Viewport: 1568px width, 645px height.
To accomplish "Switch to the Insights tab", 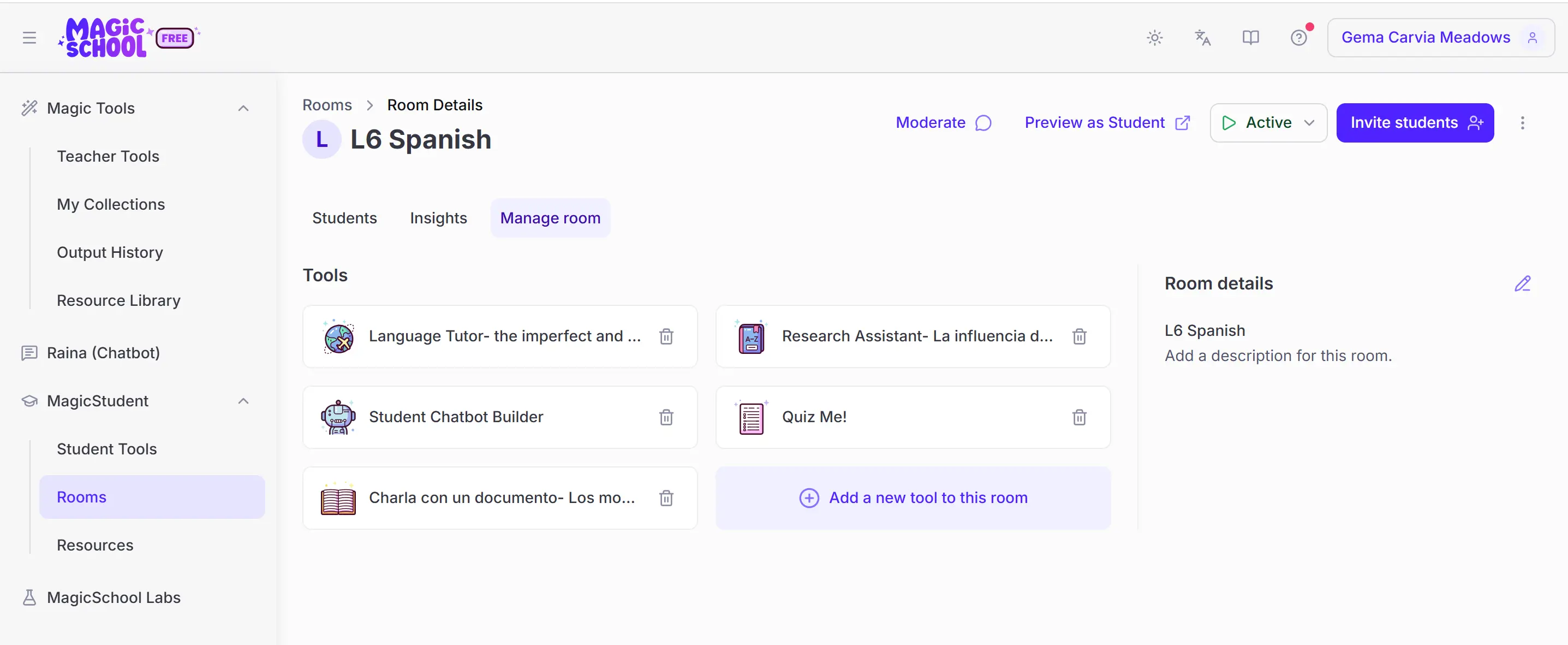I will [438, 218].
